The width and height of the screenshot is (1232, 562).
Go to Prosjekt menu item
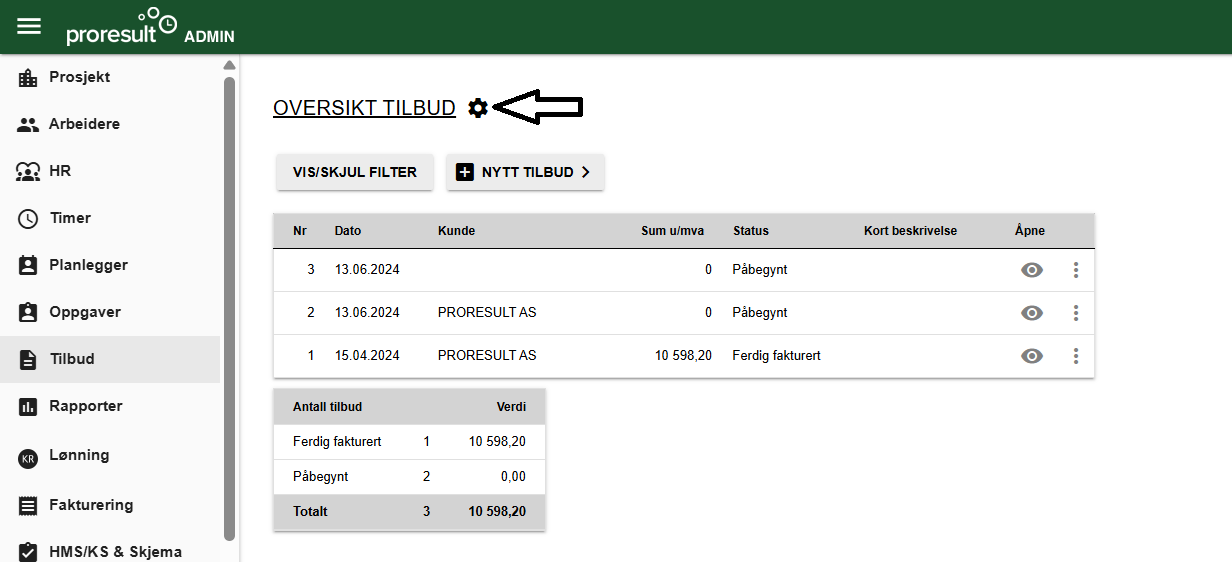click(110, 77)
